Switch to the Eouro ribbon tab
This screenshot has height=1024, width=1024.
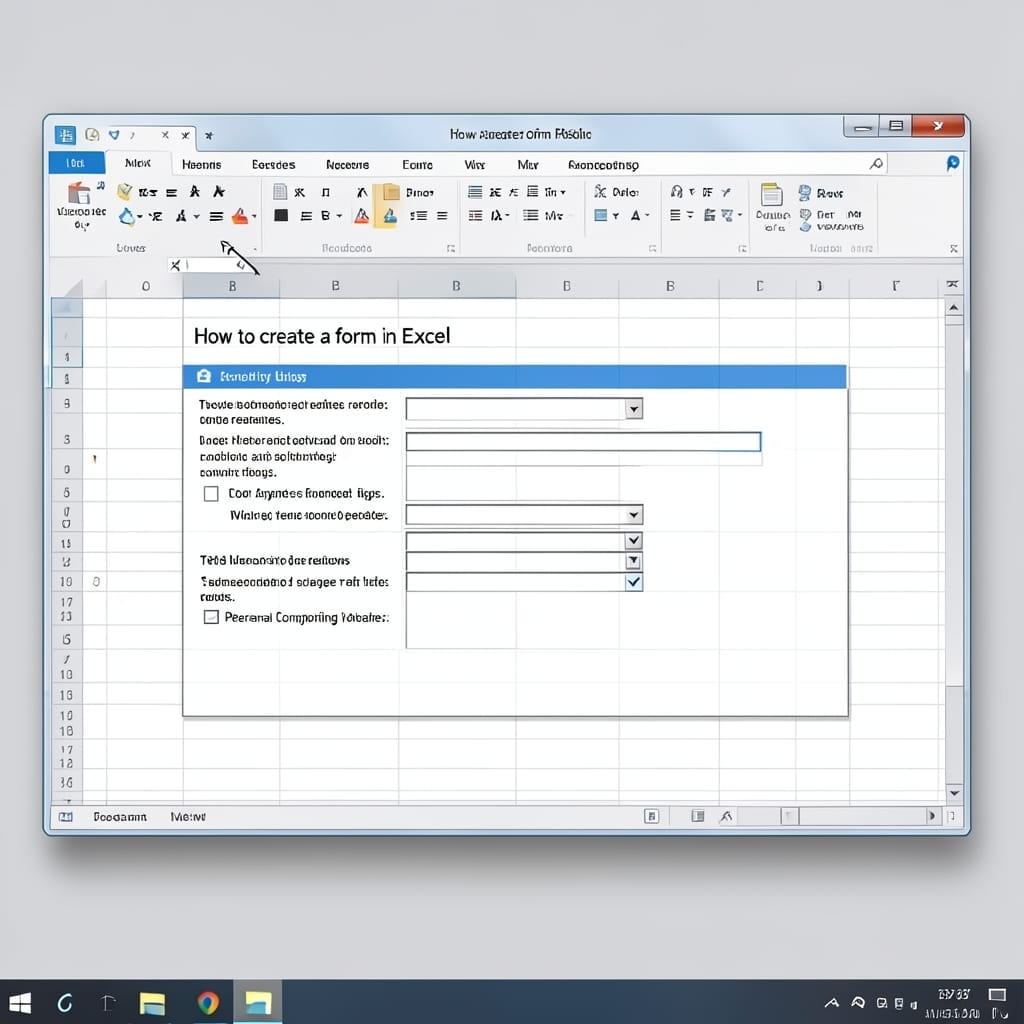417,165
